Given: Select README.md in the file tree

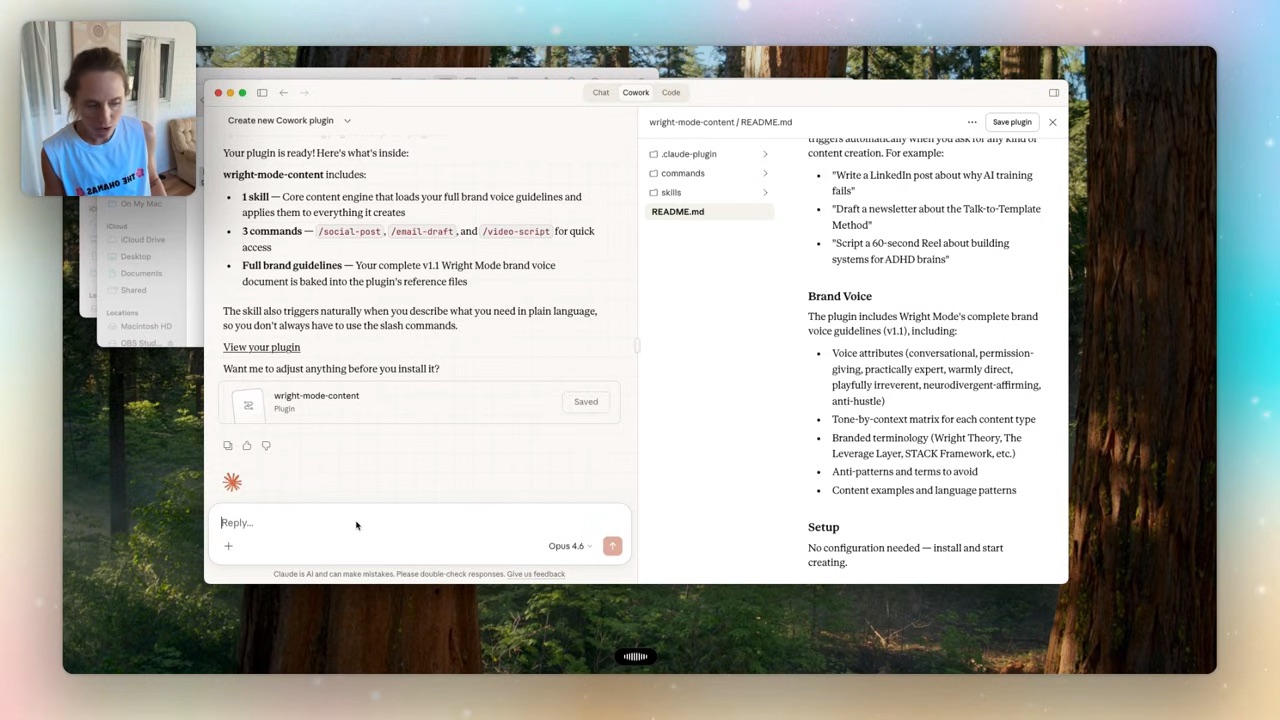Looking at the screenshot, I should pyautogui.click(x=710, y=212).
